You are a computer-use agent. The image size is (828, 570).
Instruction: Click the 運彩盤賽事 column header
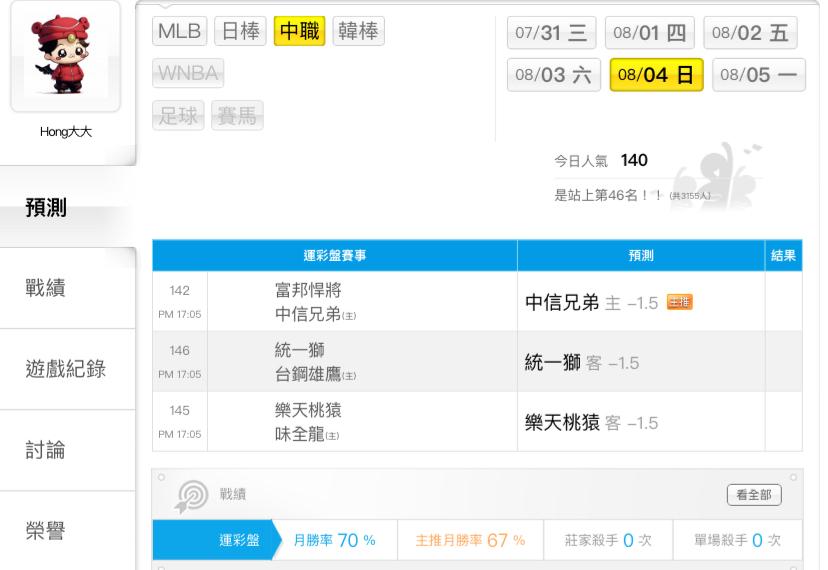(x=335, y=256)
